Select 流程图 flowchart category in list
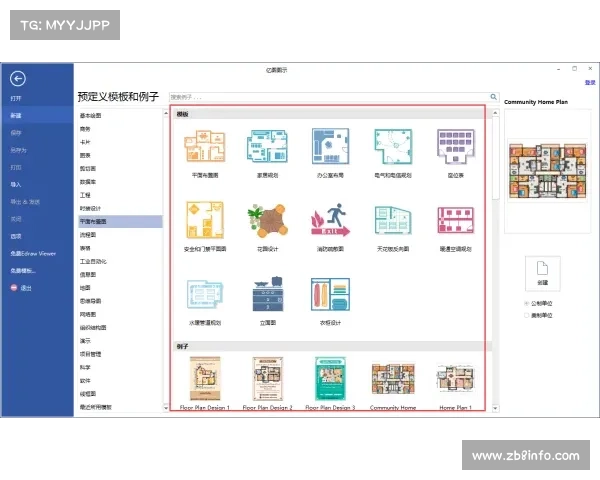The height and width of the screenshot is (480, 600). 87,234
